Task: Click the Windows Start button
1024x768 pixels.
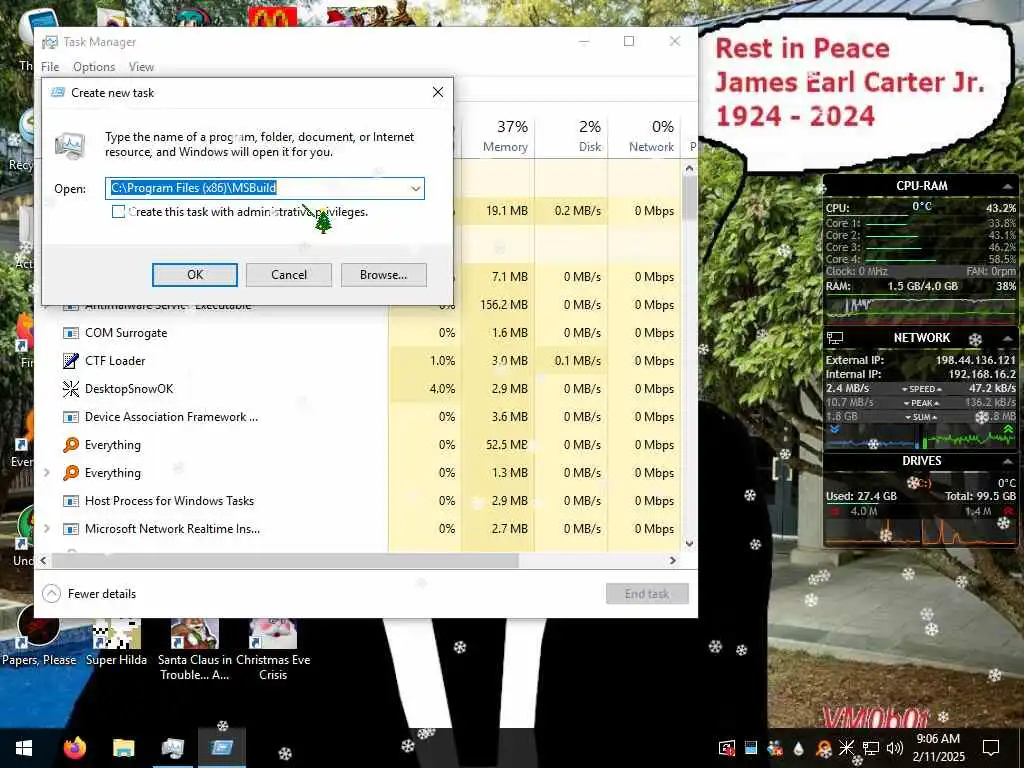Action: [x=24, y=748]
